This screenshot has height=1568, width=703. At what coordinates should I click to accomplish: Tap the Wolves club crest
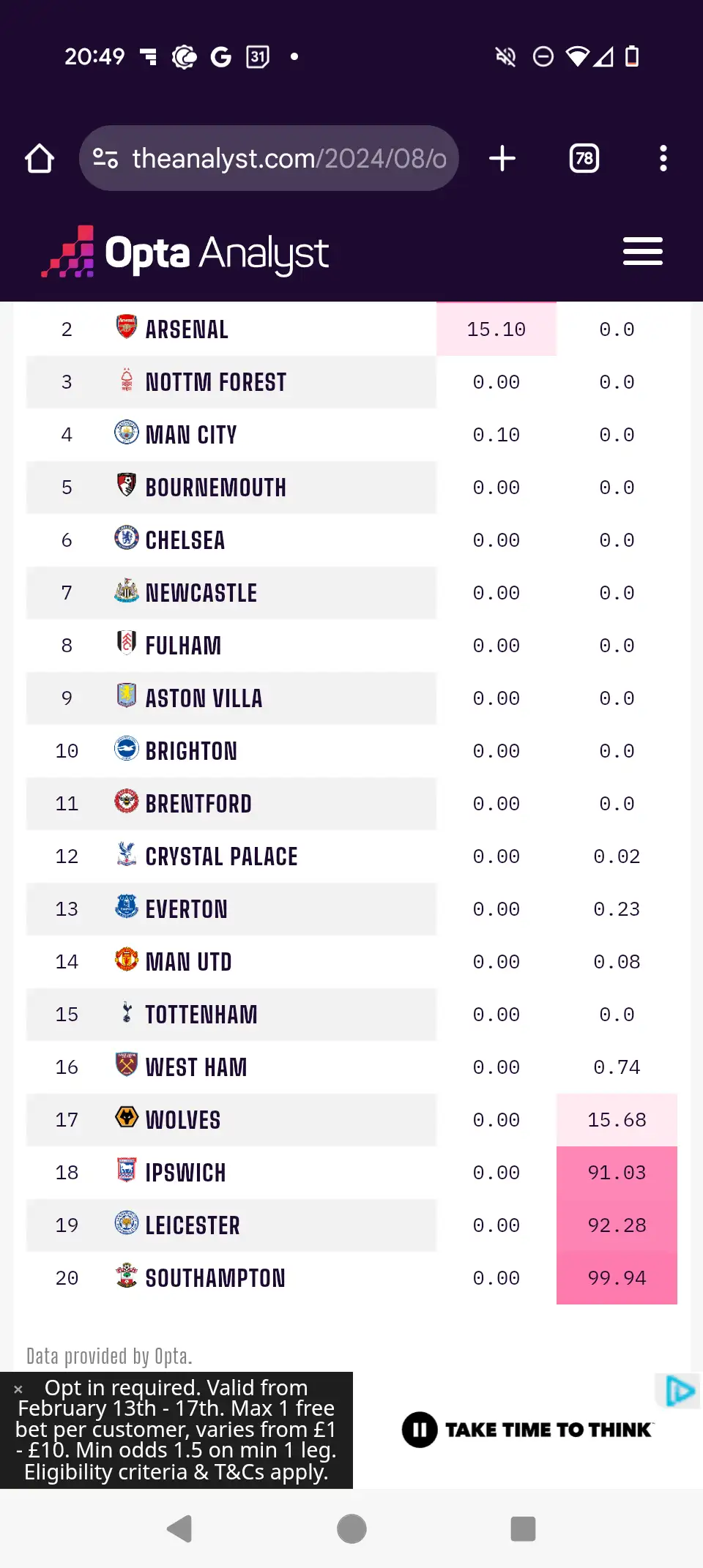127,1117
